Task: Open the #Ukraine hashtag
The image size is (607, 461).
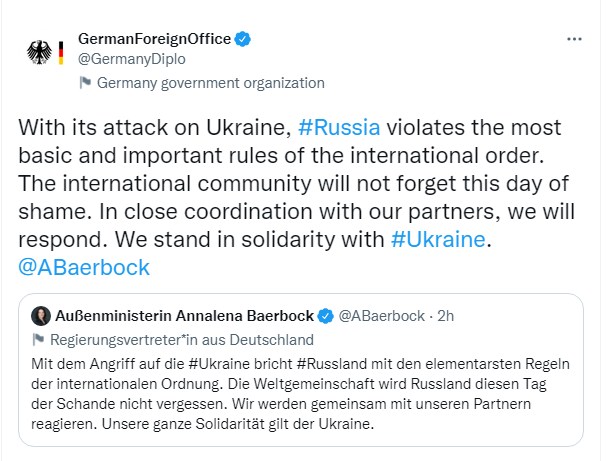Action: tap(438, 240)
